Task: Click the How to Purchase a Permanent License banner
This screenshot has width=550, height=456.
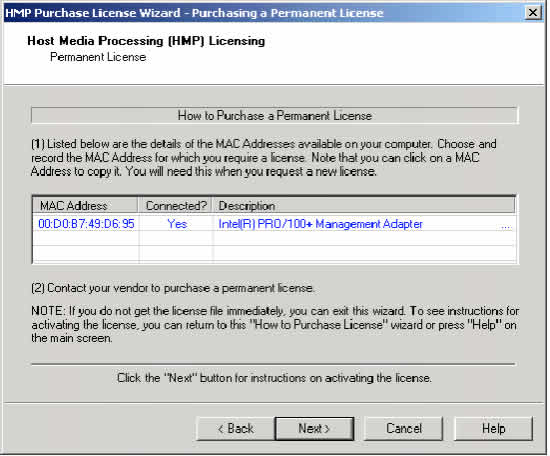Action: pyautogui.click(x=275, y=115)
